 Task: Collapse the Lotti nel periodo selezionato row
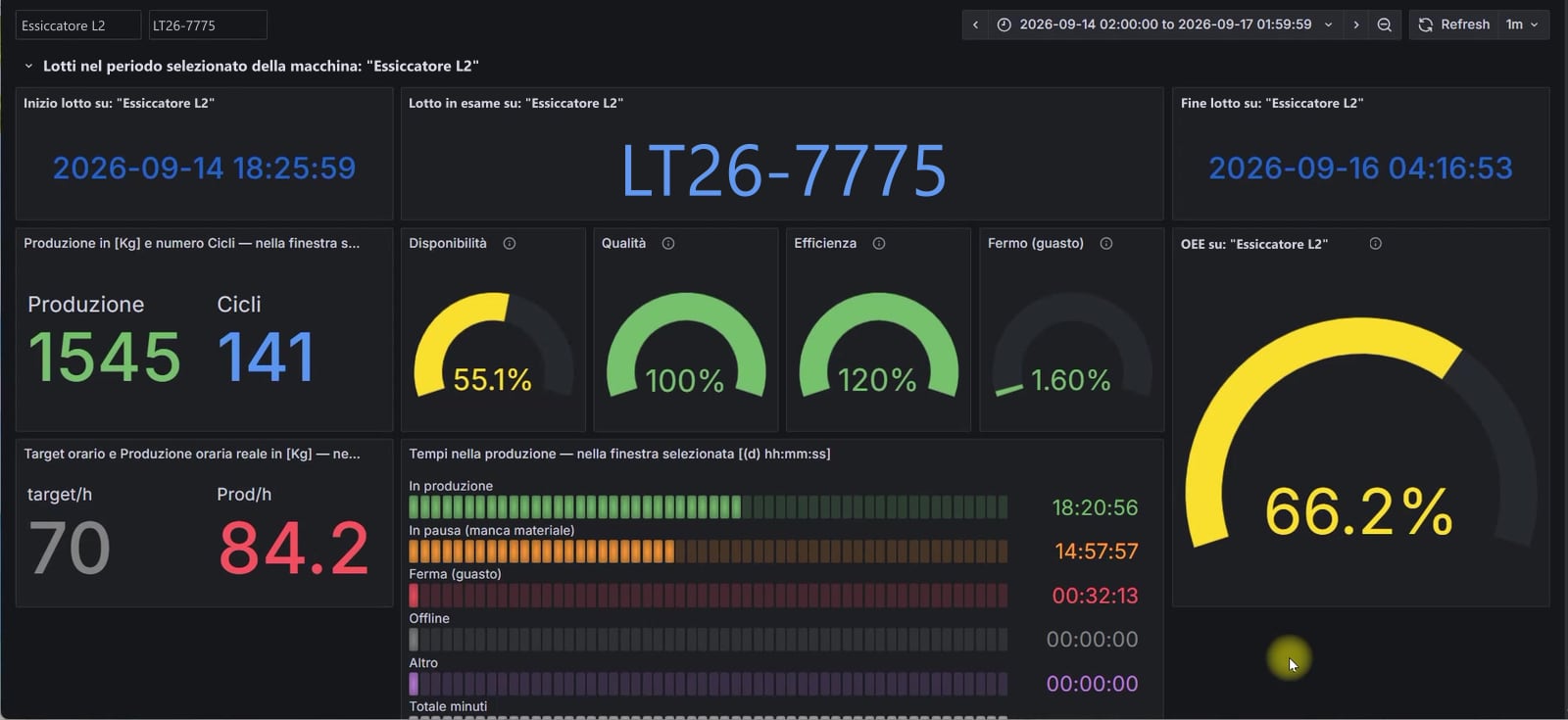point(28,66)
